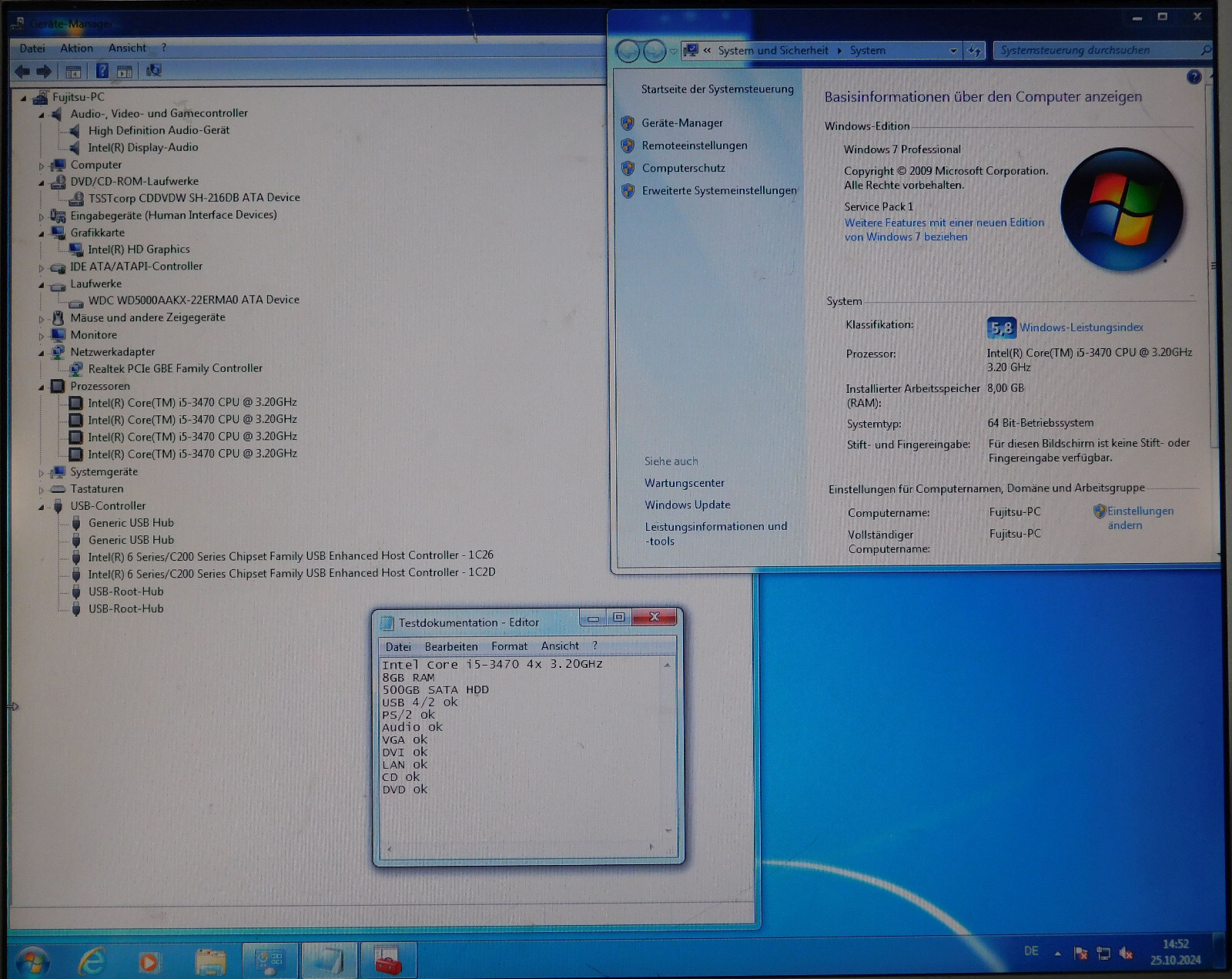Image resolution: width=1232 pixels, height=979 pixels.
Task: Expand the Computer node in device tree
Action: 42,166
